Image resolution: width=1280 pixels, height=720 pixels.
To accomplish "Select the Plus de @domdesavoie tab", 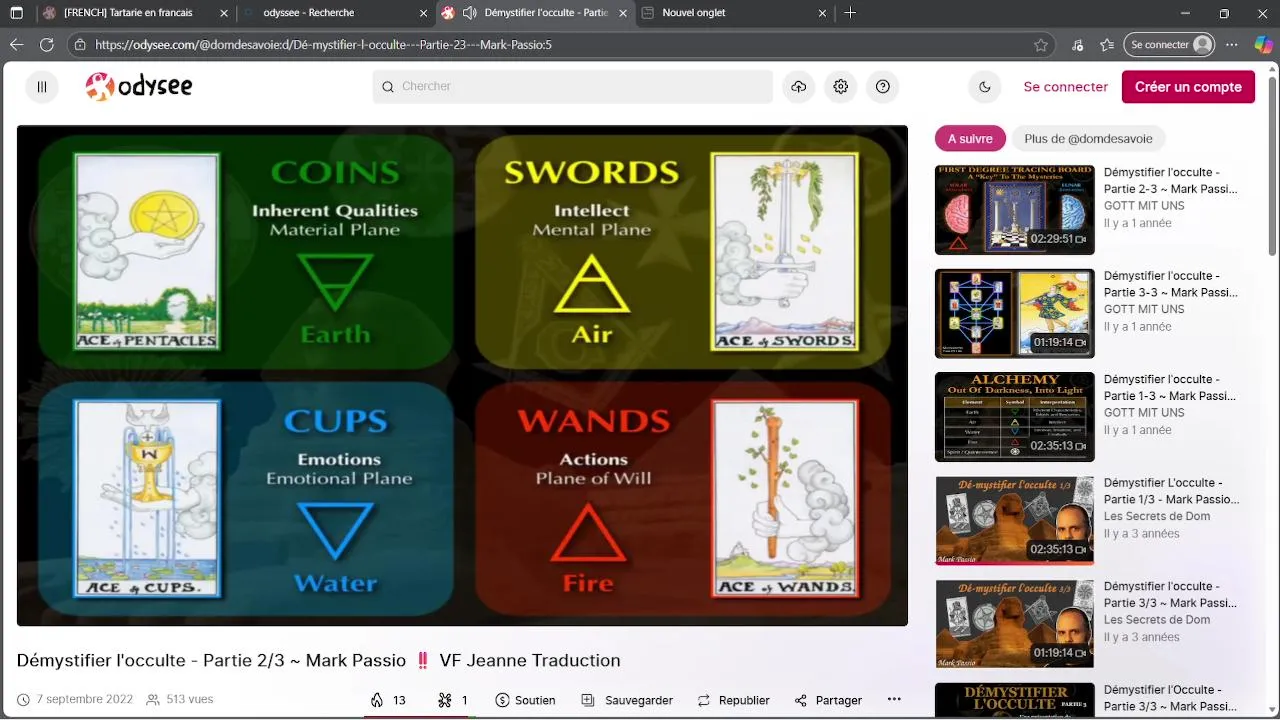I will pyautogui.click(x=1088, y=139).
